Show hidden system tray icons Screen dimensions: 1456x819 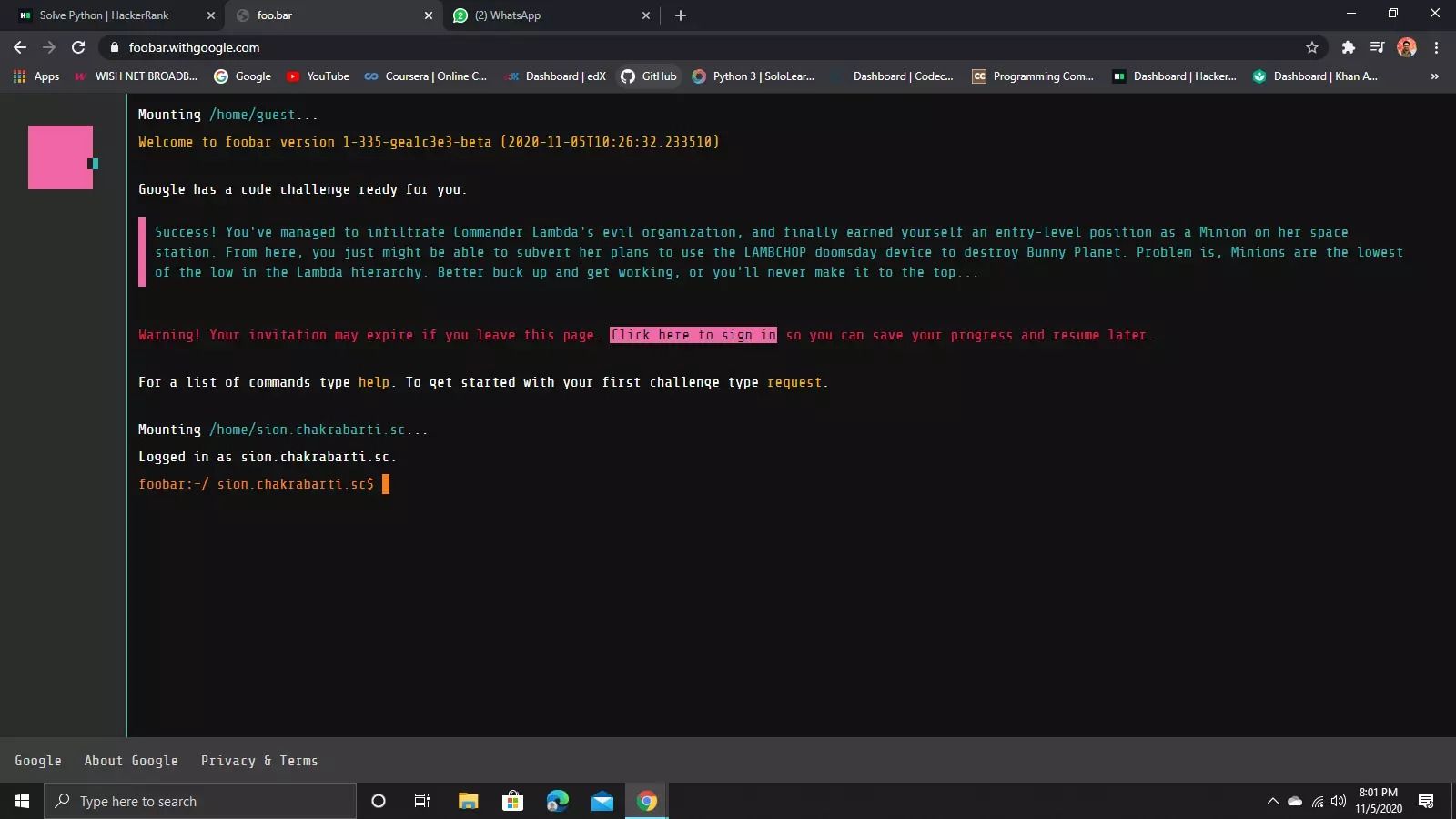(x=1273, y=801)
